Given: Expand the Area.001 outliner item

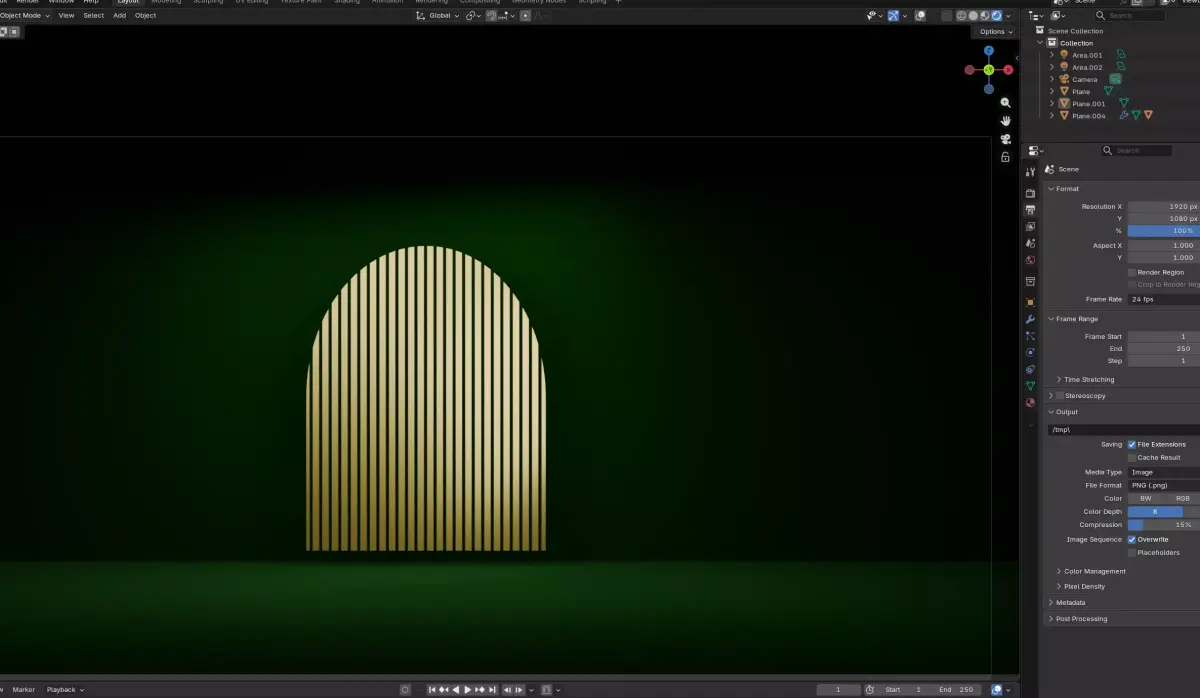Looking at the screenshot, I should point(1052,55).
